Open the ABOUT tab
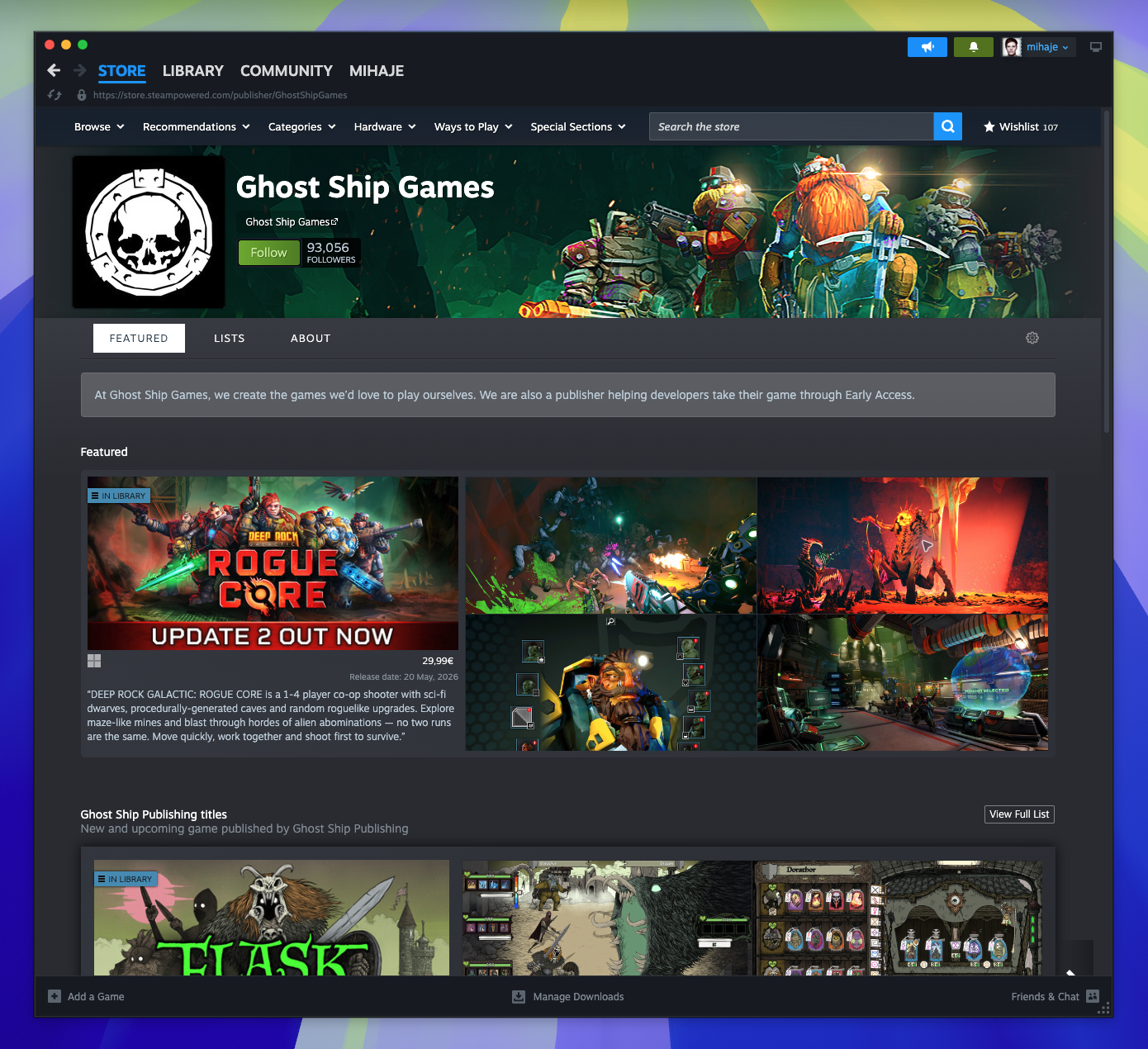This screenshot has height=1049, width=1148. (x=311, y=338)
